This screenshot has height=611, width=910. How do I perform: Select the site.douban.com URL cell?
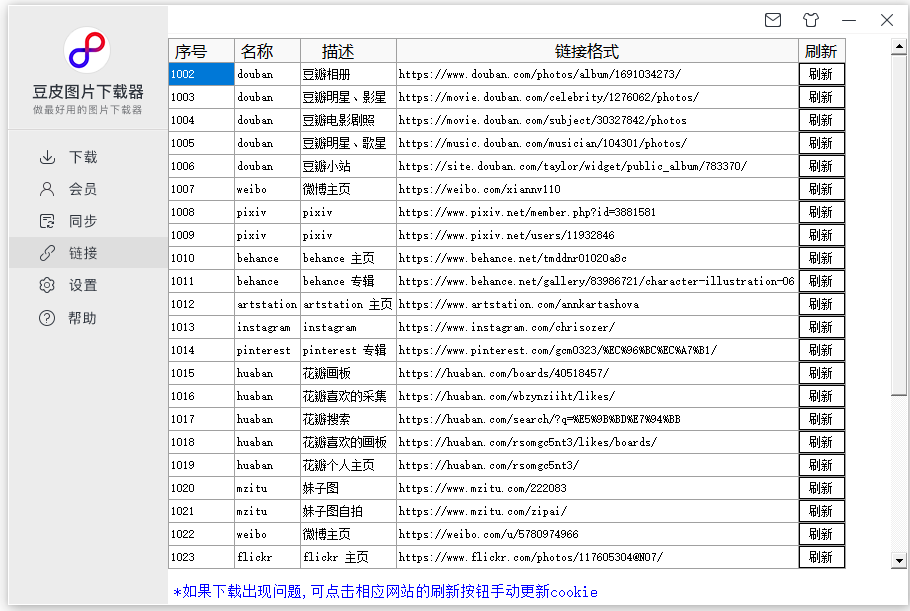(x=597, y=166)
